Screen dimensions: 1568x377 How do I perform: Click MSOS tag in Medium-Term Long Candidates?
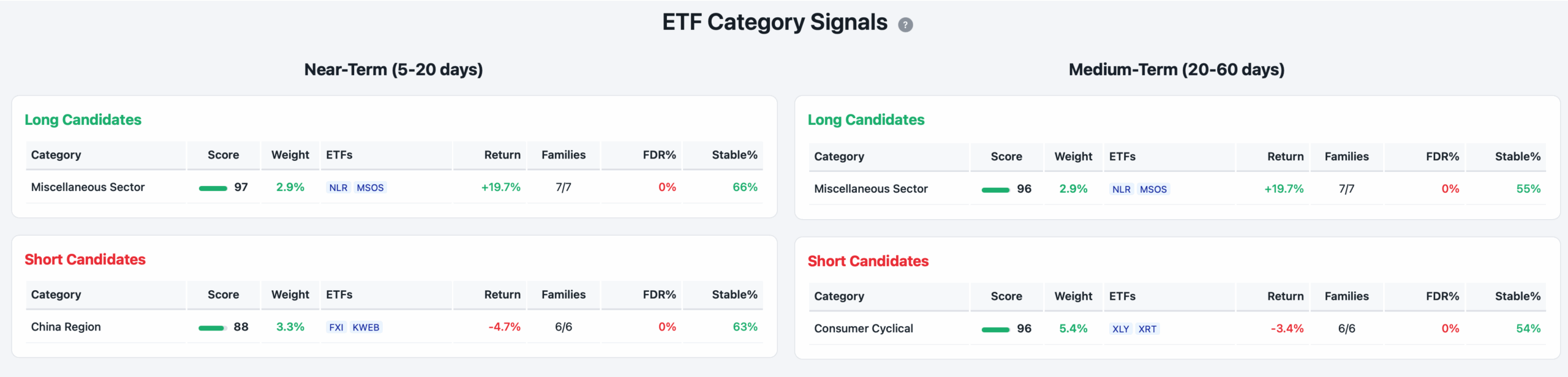[x=1153, y=190]
